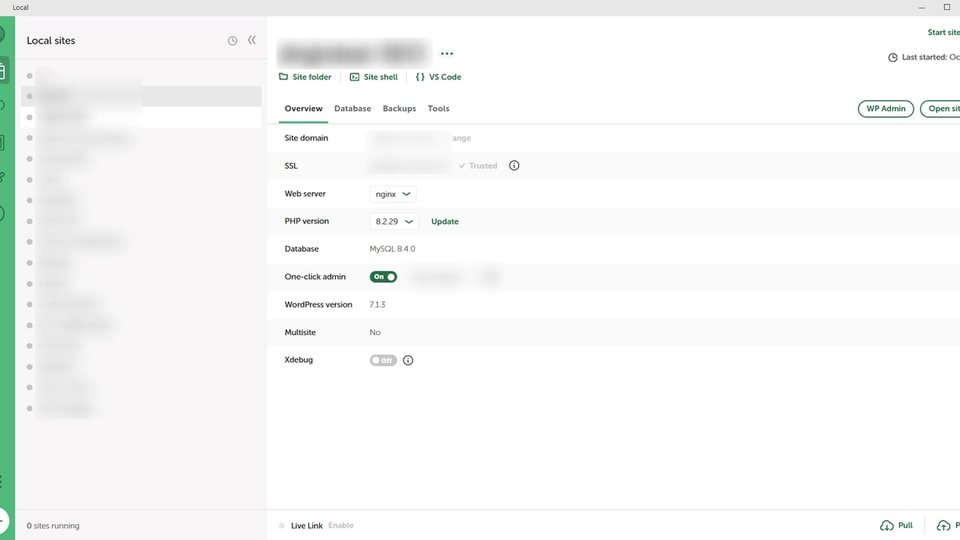Click the MySQL 8.4.0 database value
Viewport: 960px width, 540px height.
tap(392, 249)
